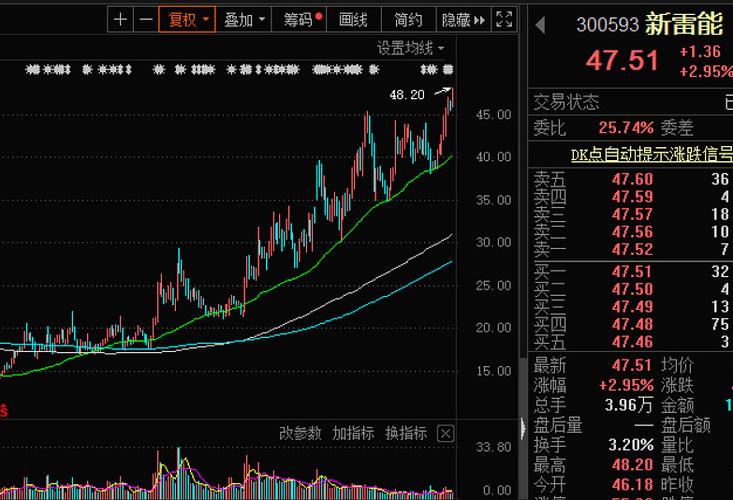This screenshot has width=733, height=500.
Task: Switch to 简约 simple mode
Action: 408,20
